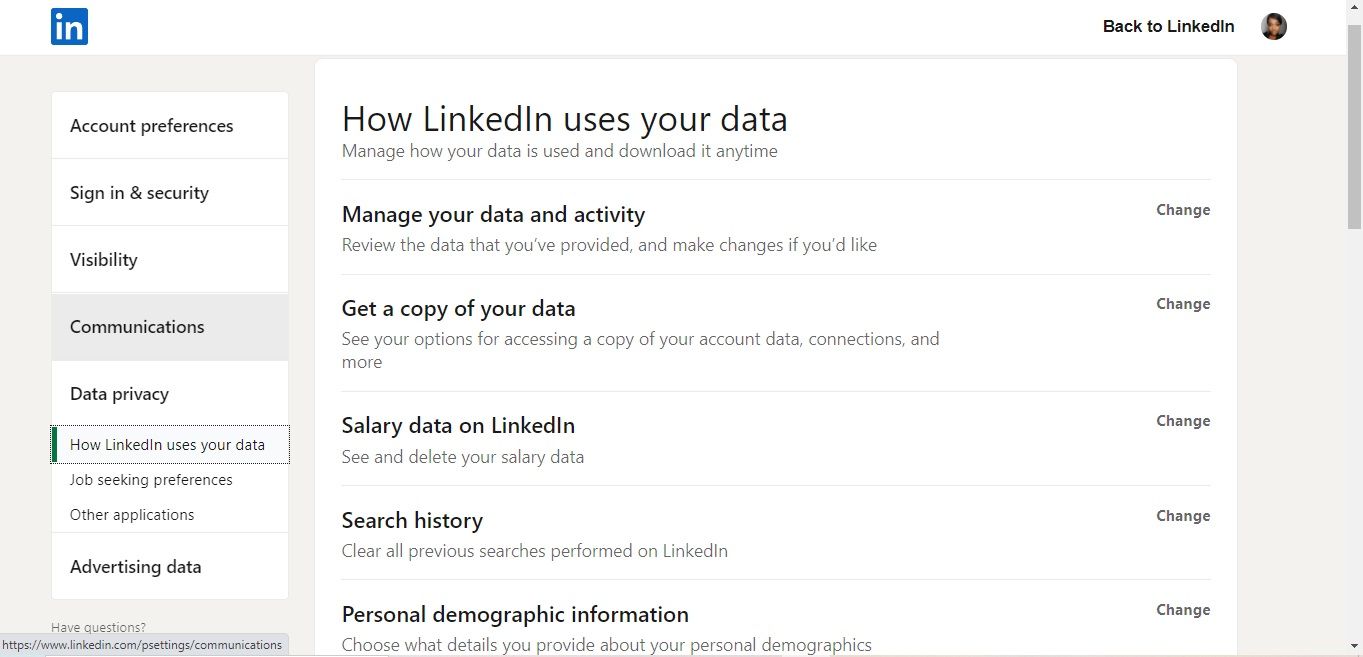Switch to the Visibility settings section
Screen dimensions: 1363x657
click(103, 259)
